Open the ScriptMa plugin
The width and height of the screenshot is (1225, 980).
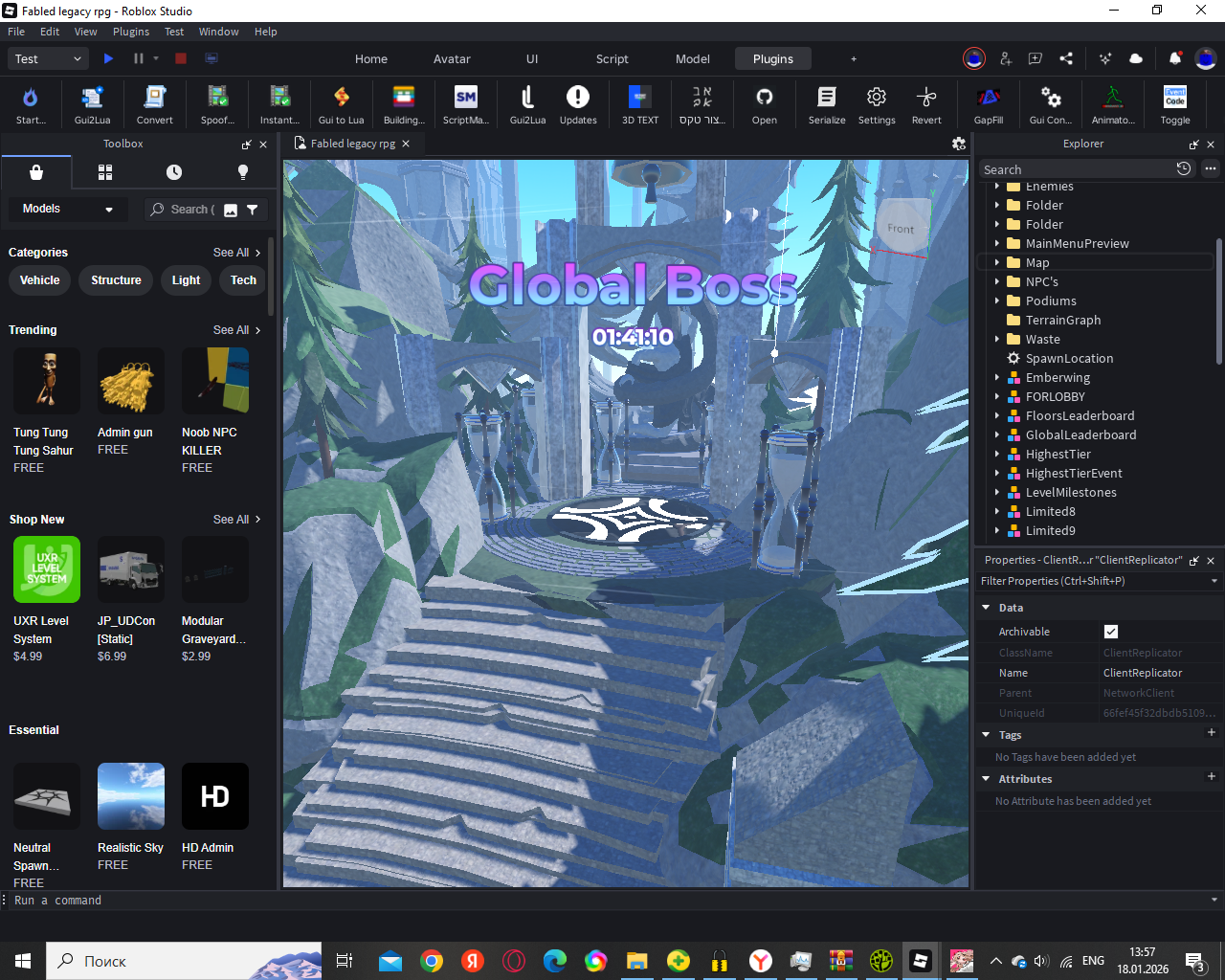[466, 104]
